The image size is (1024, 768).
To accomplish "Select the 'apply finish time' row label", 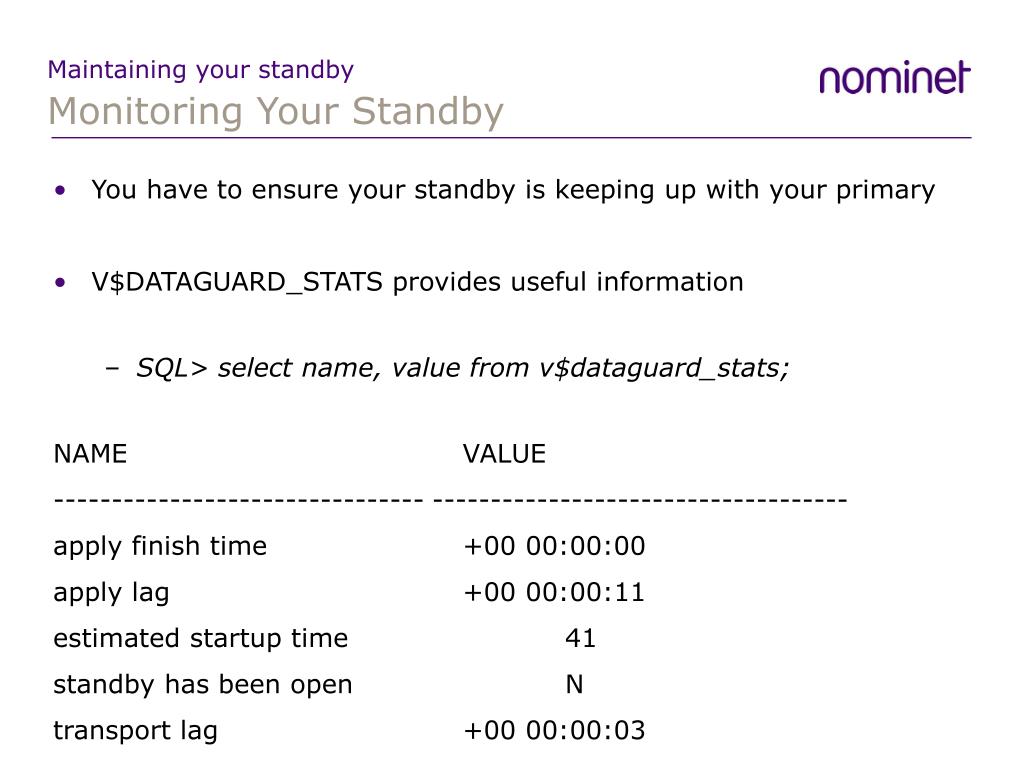I will (160, 547).
